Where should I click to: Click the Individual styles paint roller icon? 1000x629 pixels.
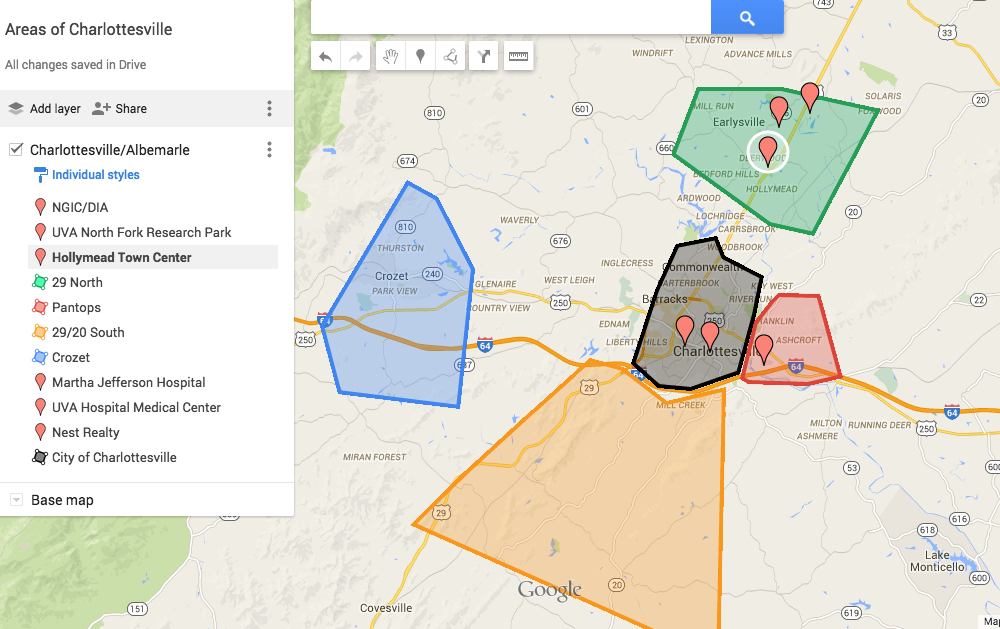(38, 174)
